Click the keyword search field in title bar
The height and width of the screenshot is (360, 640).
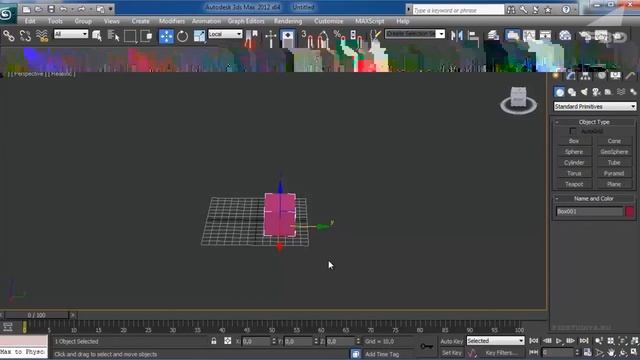coord(458,10)
